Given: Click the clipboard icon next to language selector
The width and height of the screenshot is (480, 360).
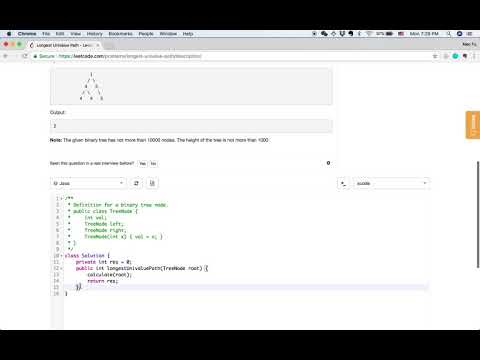Looking at the screenshot, I should click(152, 183).
